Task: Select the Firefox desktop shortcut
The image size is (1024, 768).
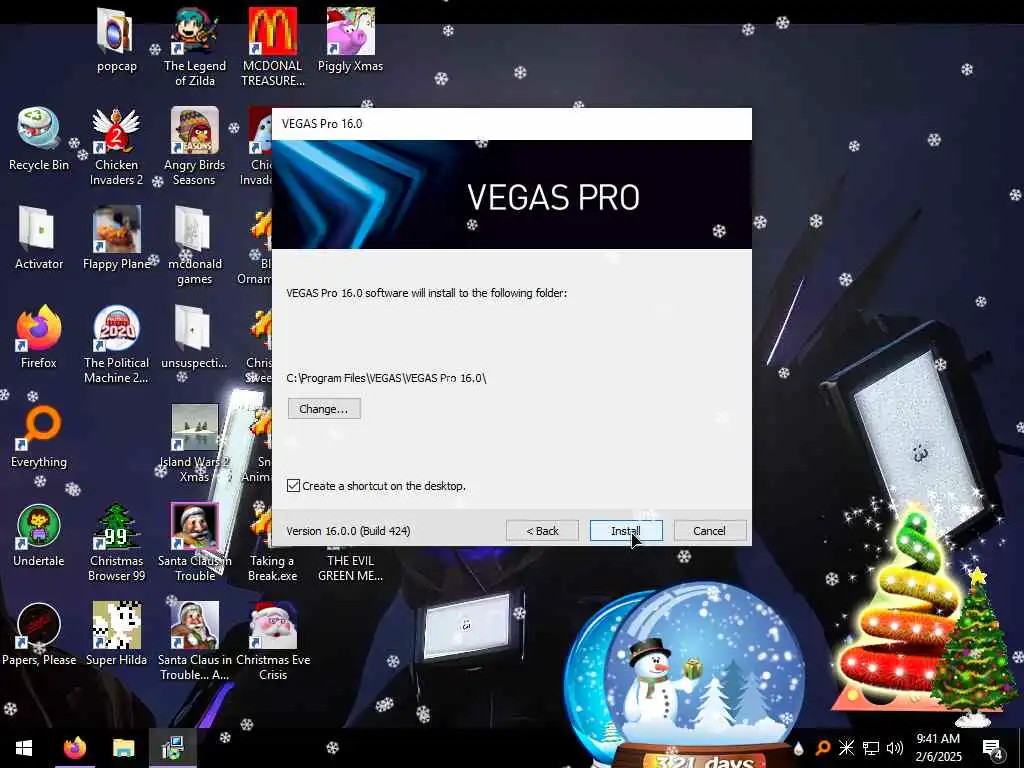Action: 39,337
